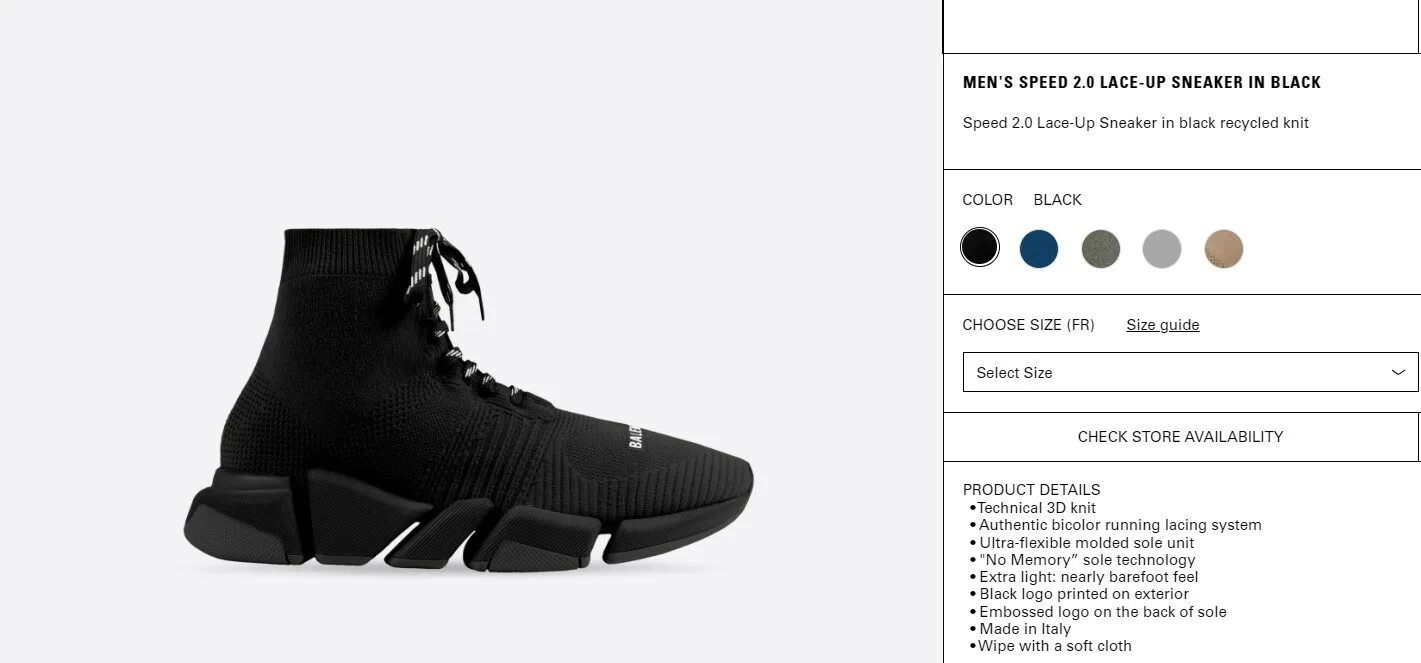Open the Select Size dropdown
Screen dimensions: 1421x663
(x=1190, y=372)
